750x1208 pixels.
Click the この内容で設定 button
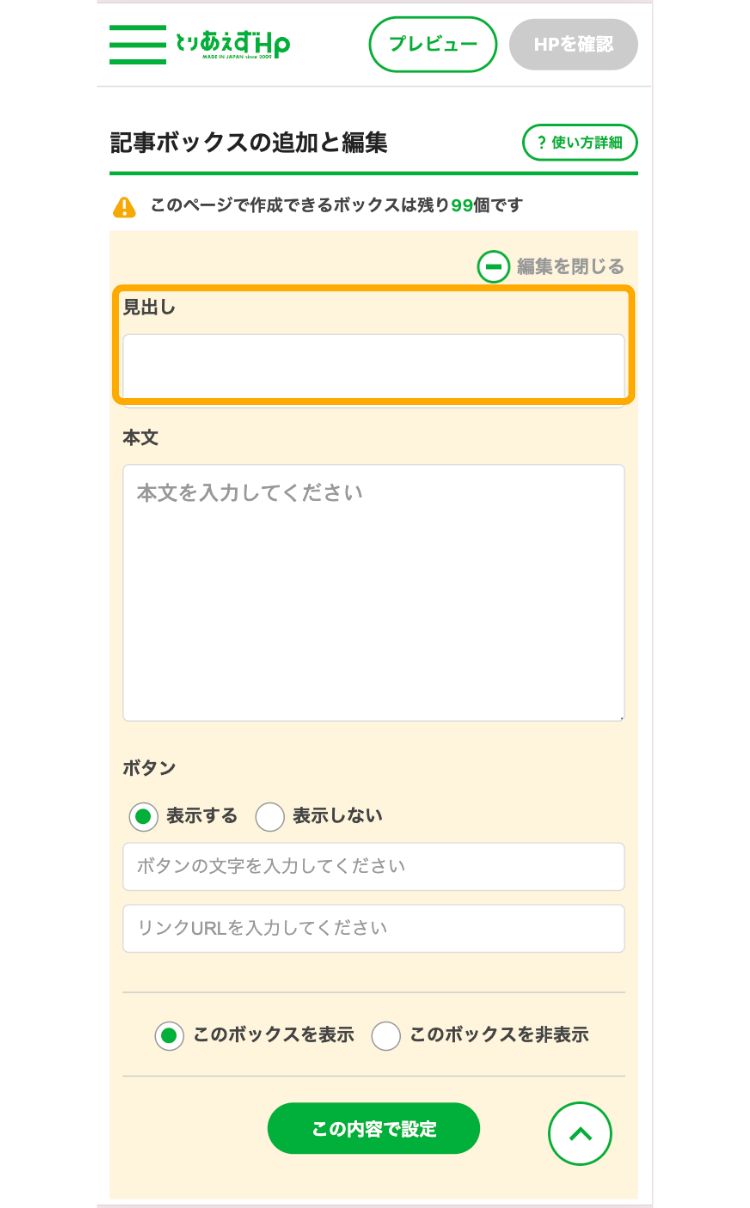(374, 1129)
